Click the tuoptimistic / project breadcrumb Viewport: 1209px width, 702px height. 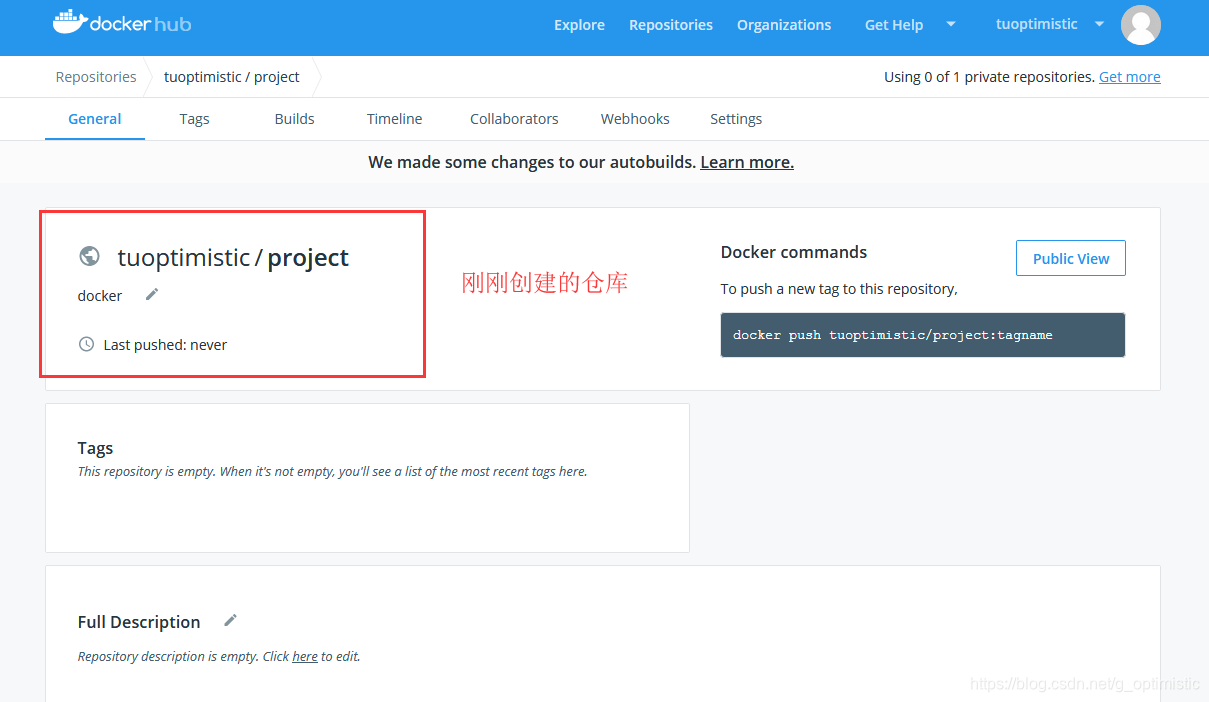(232, 77)
